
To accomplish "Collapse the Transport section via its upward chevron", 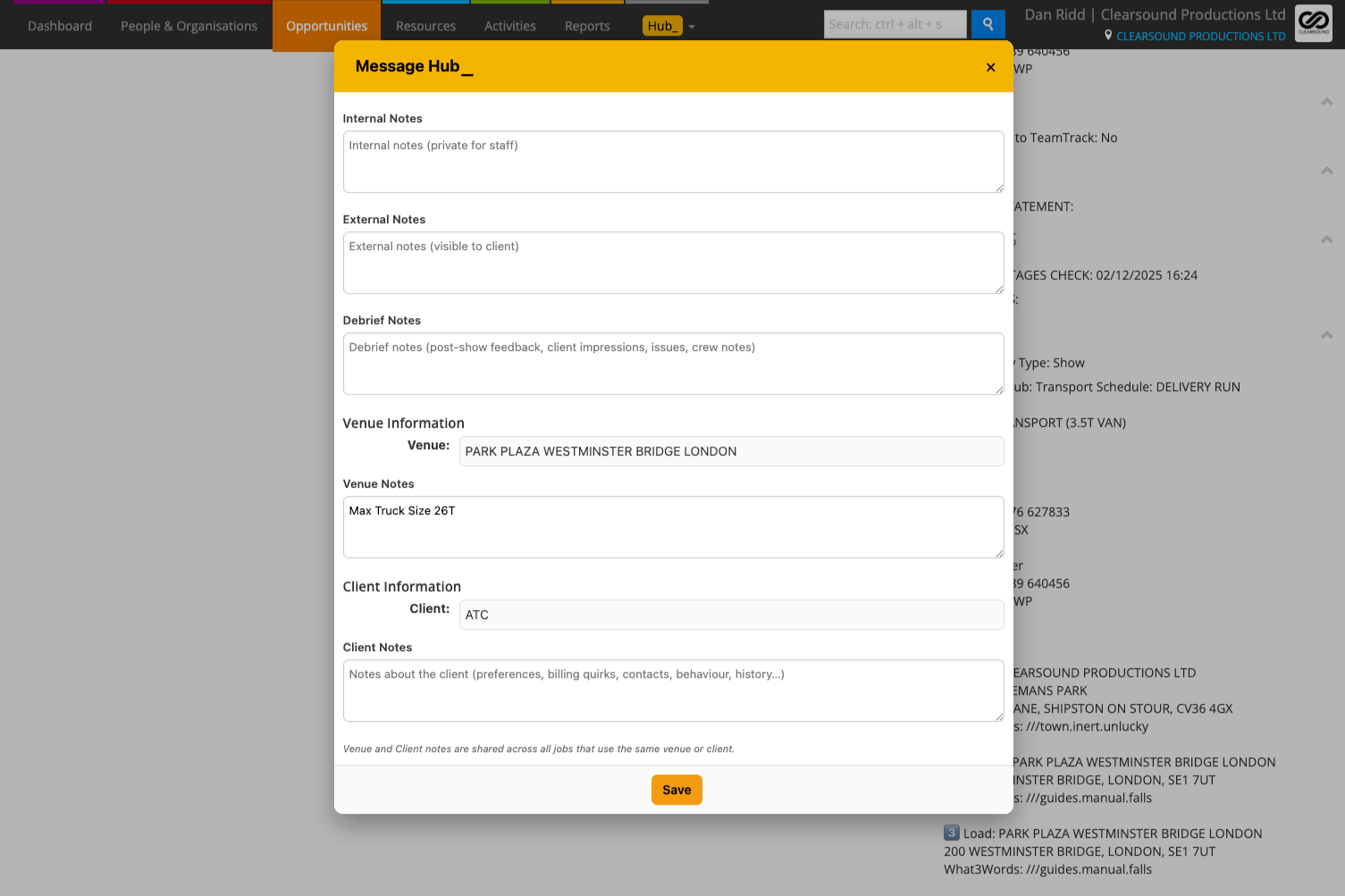I will pos(1327,335).
